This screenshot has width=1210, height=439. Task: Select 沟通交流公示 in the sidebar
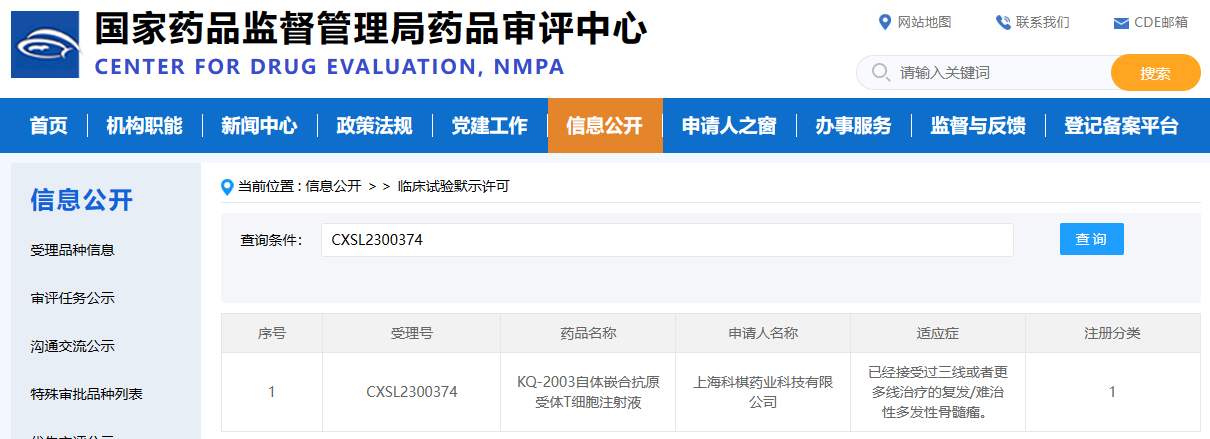pos(72,346)
